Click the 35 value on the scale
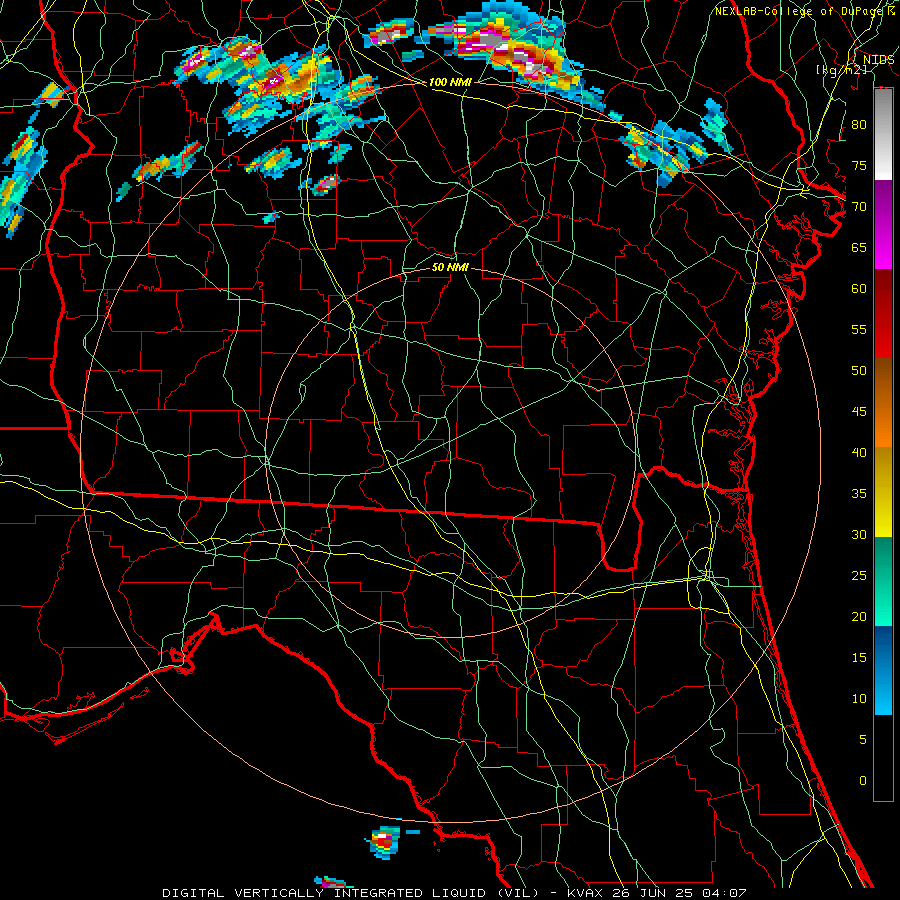Viewport: 900px width, 900px height. [x=859, y=494]
